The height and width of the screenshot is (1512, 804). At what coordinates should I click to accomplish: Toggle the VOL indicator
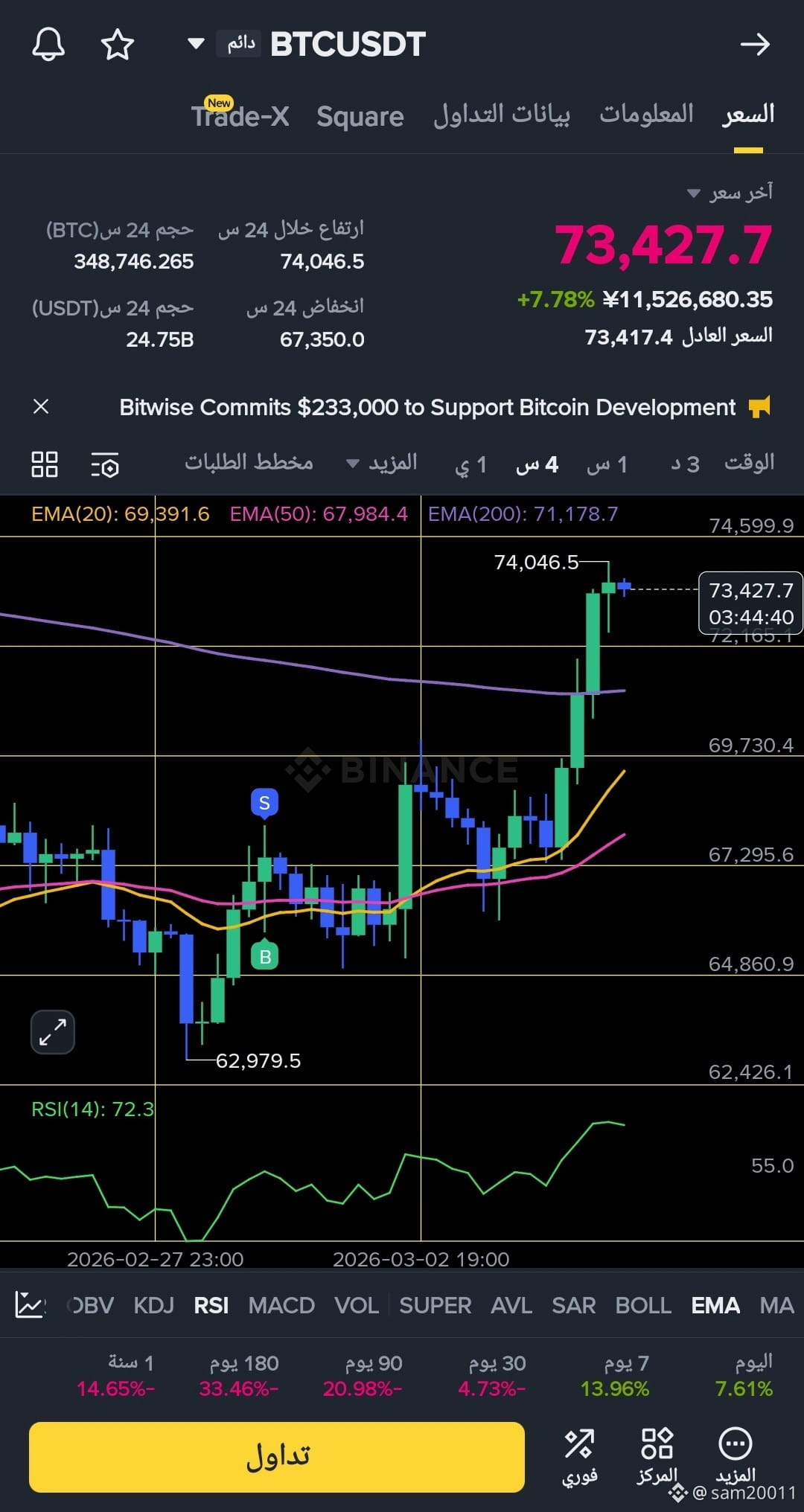click(x=357, y=1305)
